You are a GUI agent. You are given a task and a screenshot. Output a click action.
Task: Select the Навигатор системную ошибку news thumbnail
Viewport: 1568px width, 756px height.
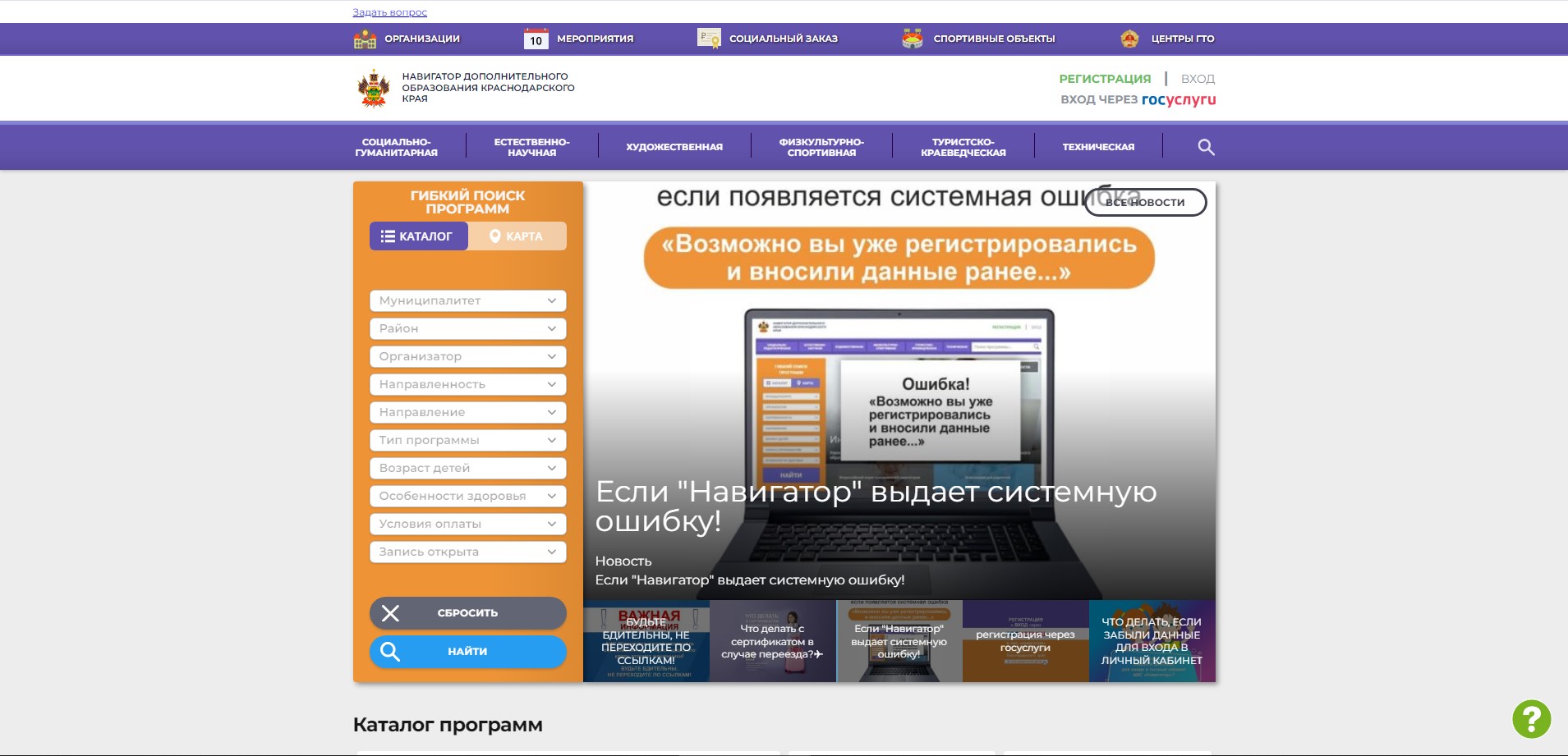point(899,641)
